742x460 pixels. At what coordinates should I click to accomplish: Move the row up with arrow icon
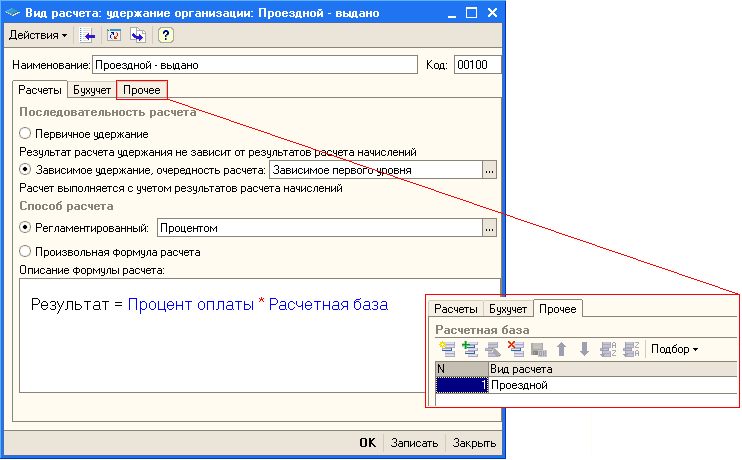click(562, 349)
